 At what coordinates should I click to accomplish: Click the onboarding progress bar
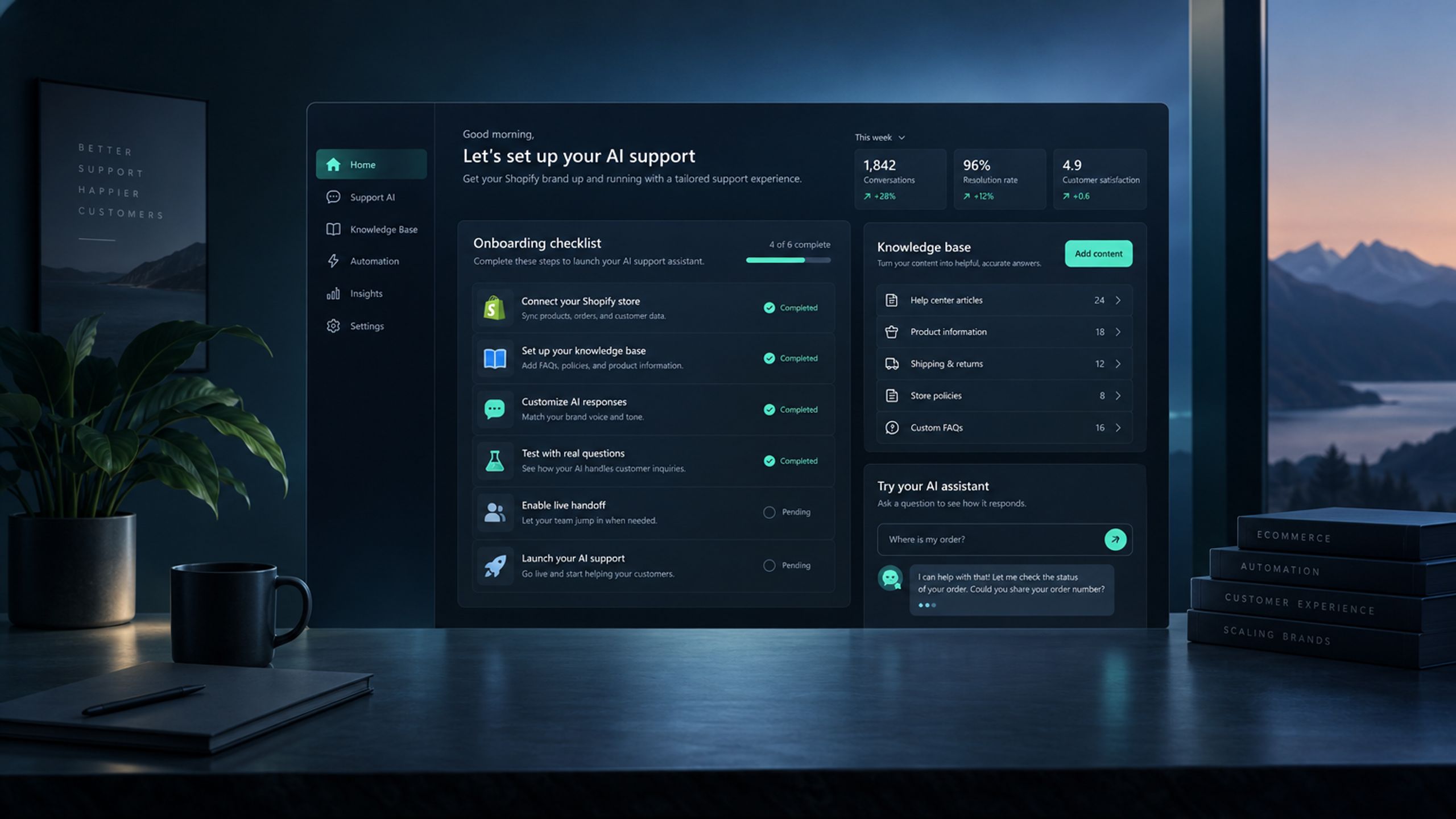pyautogui.click(x=788, y=260)
